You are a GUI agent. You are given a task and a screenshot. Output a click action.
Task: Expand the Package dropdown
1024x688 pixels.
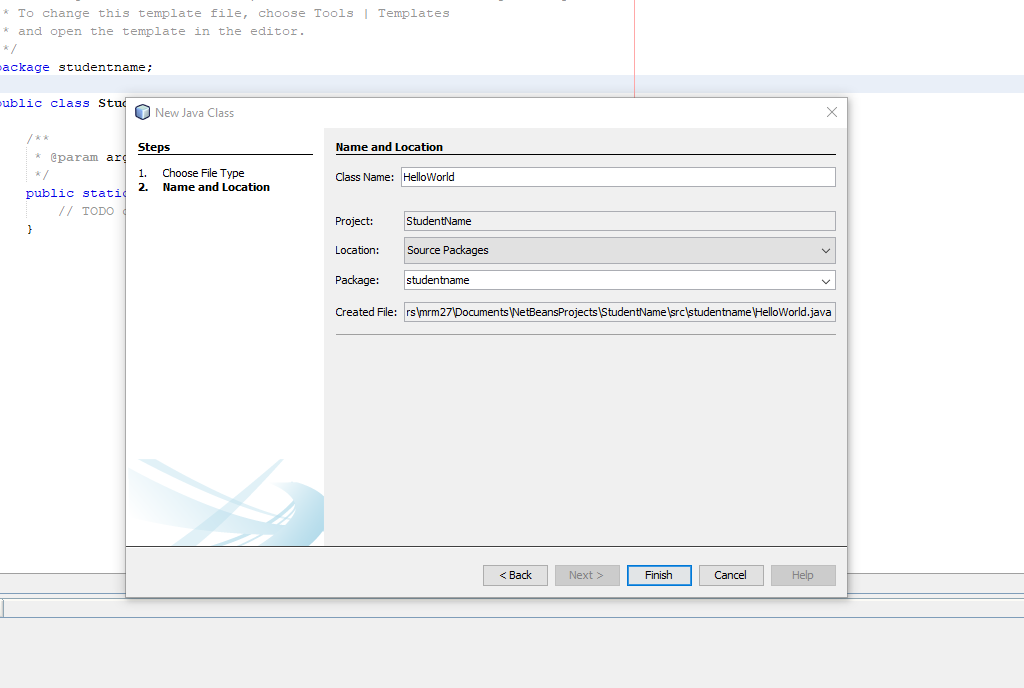[826, 280]
